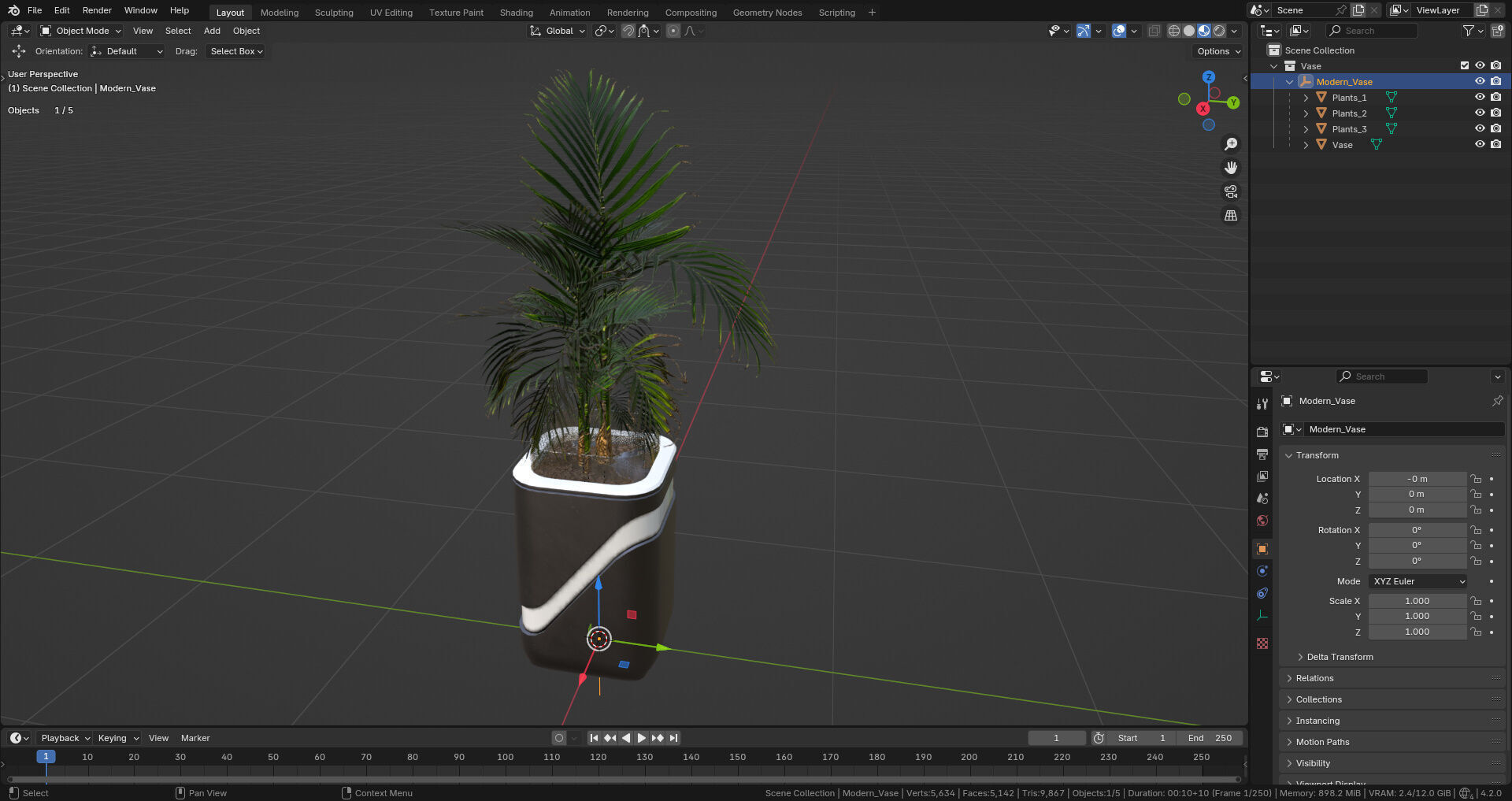The height and width of the screenshot is (801, 1512).
Task: Play animation in reverse
Action: (x=626, y=738)
